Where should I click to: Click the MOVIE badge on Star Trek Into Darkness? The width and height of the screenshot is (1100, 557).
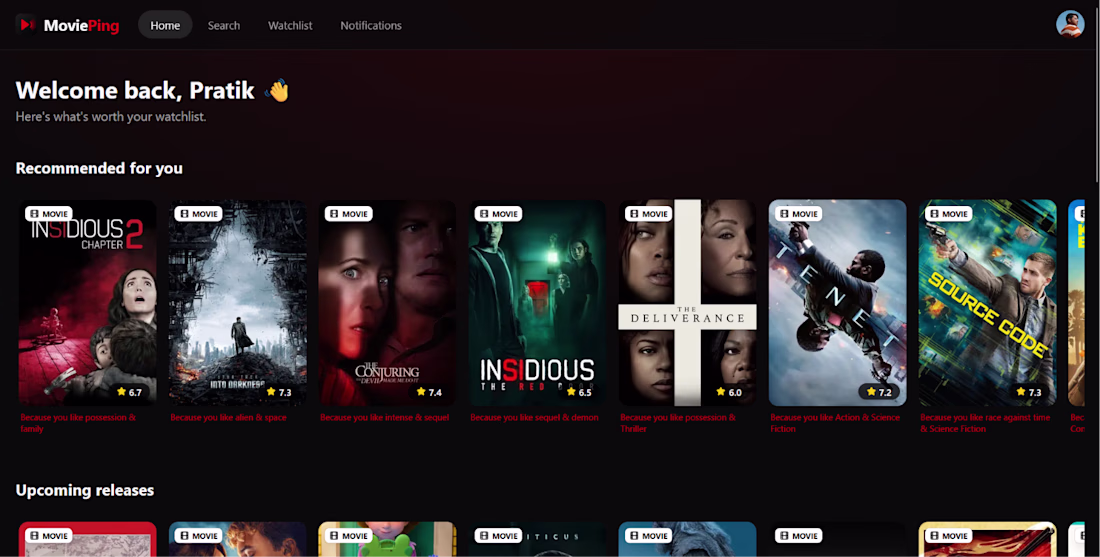coord(199,214)
